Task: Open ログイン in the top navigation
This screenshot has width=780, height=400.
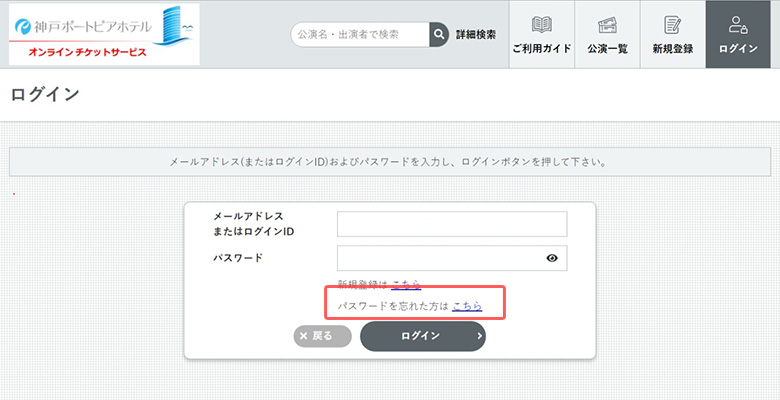Action: 738,34
